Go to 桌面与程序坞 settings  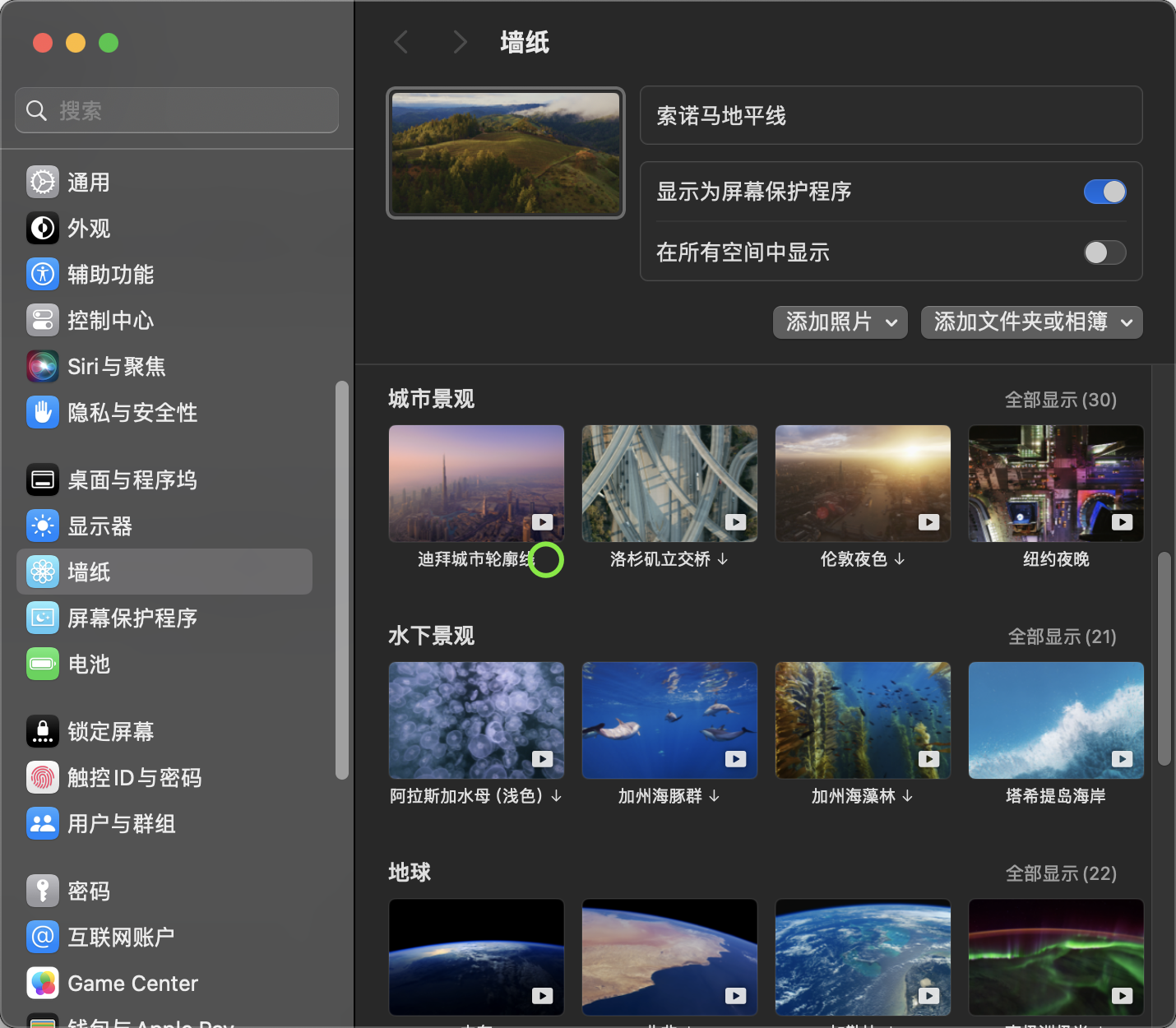132,479
